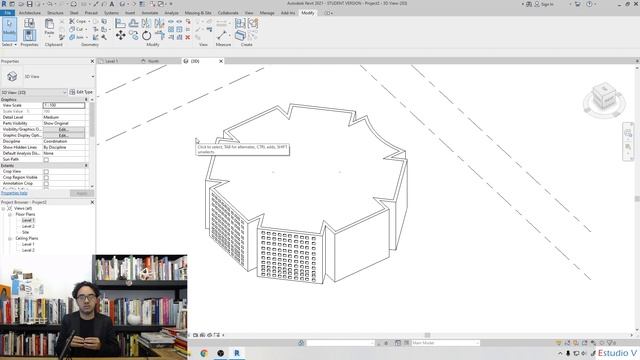Choose the Align tool icon
Image resolution: width=640 pixels, height=360 pixels.
(120, 23)
